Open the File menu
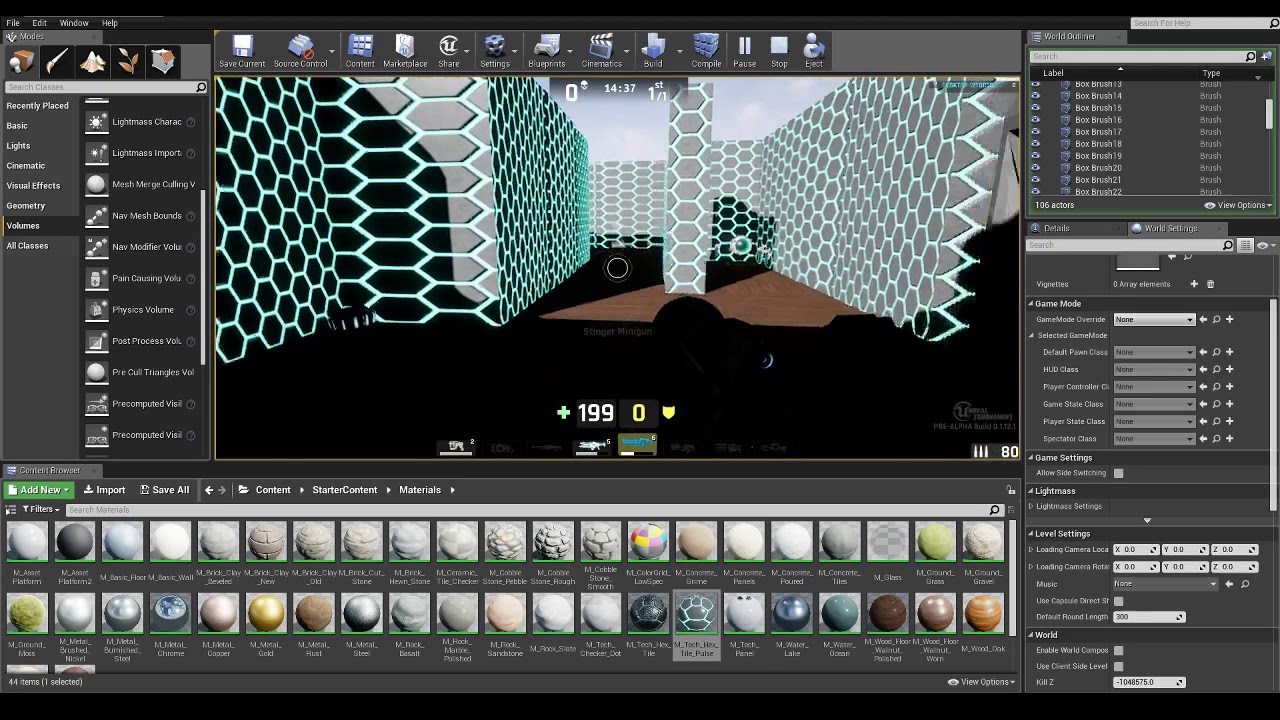The height and width of the screenshot is (720, 1280). 13,23
